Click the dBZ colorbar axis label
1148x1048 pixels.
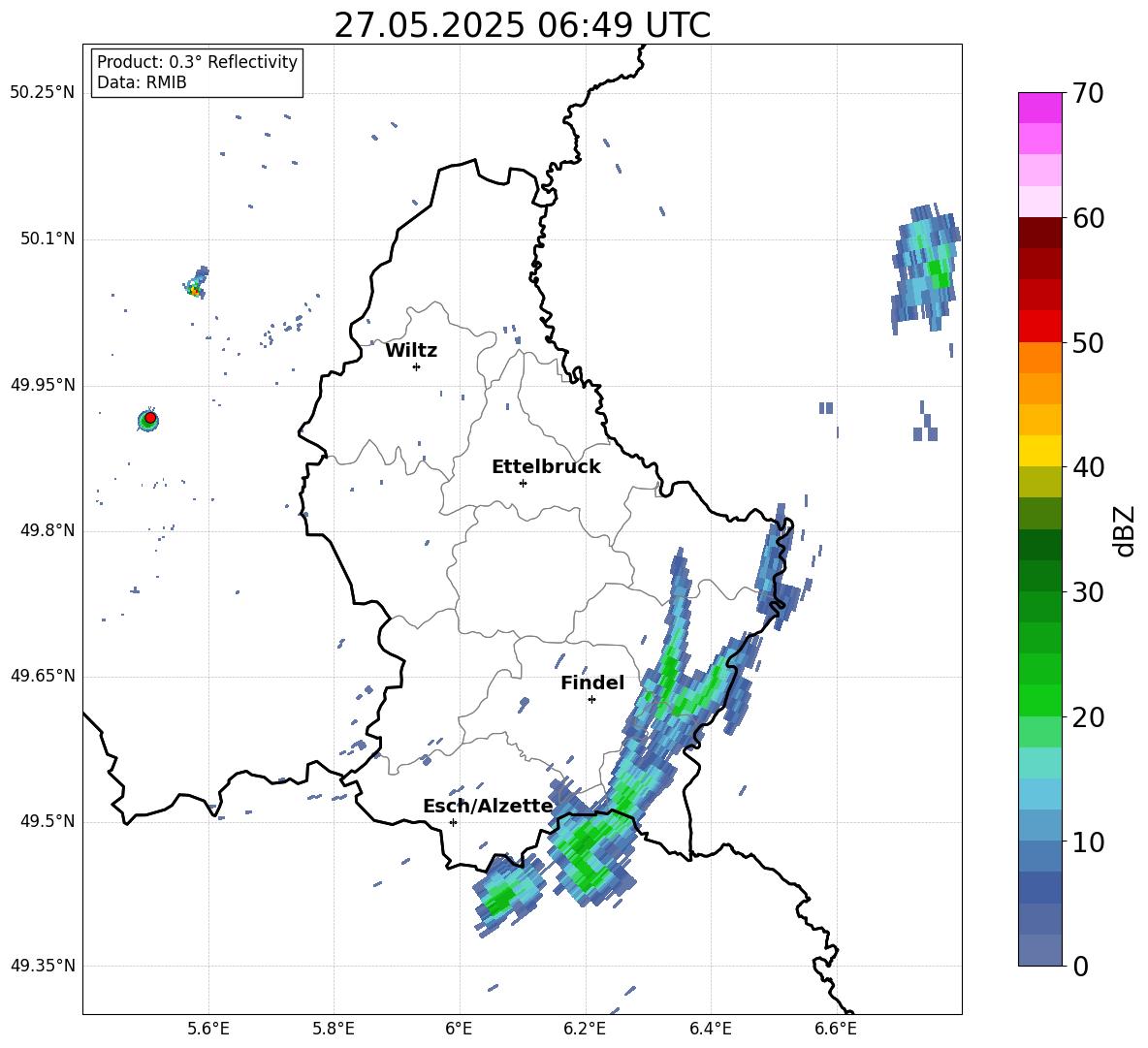(1123, 530)
